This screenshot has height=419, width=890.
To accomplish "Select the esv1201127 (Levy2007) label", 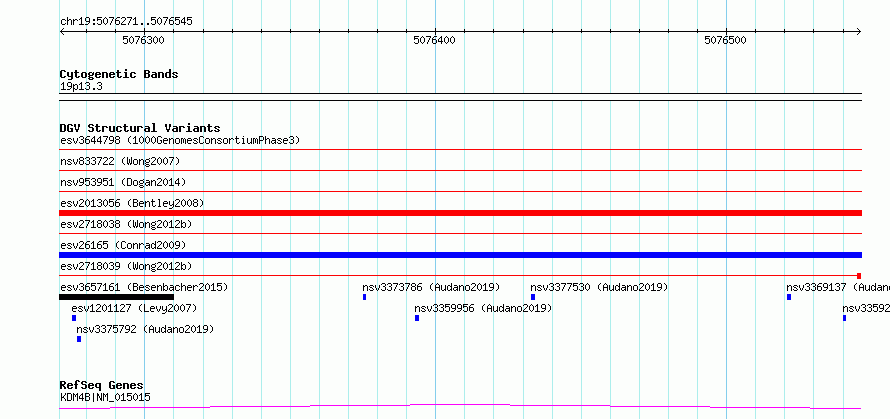I will pyautogui.click(x=134, y=308).
